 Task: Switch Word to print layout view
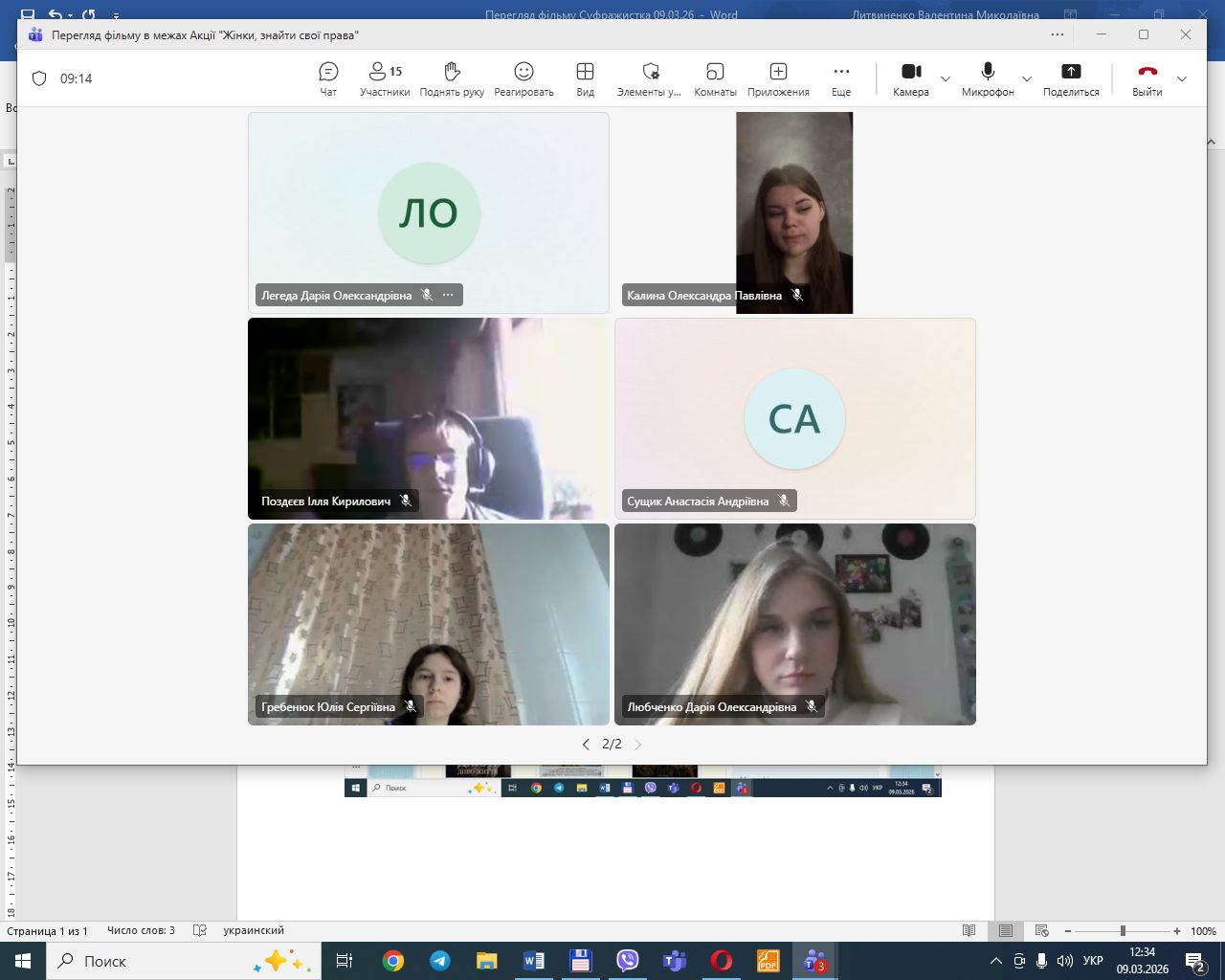click(1006, 931)
